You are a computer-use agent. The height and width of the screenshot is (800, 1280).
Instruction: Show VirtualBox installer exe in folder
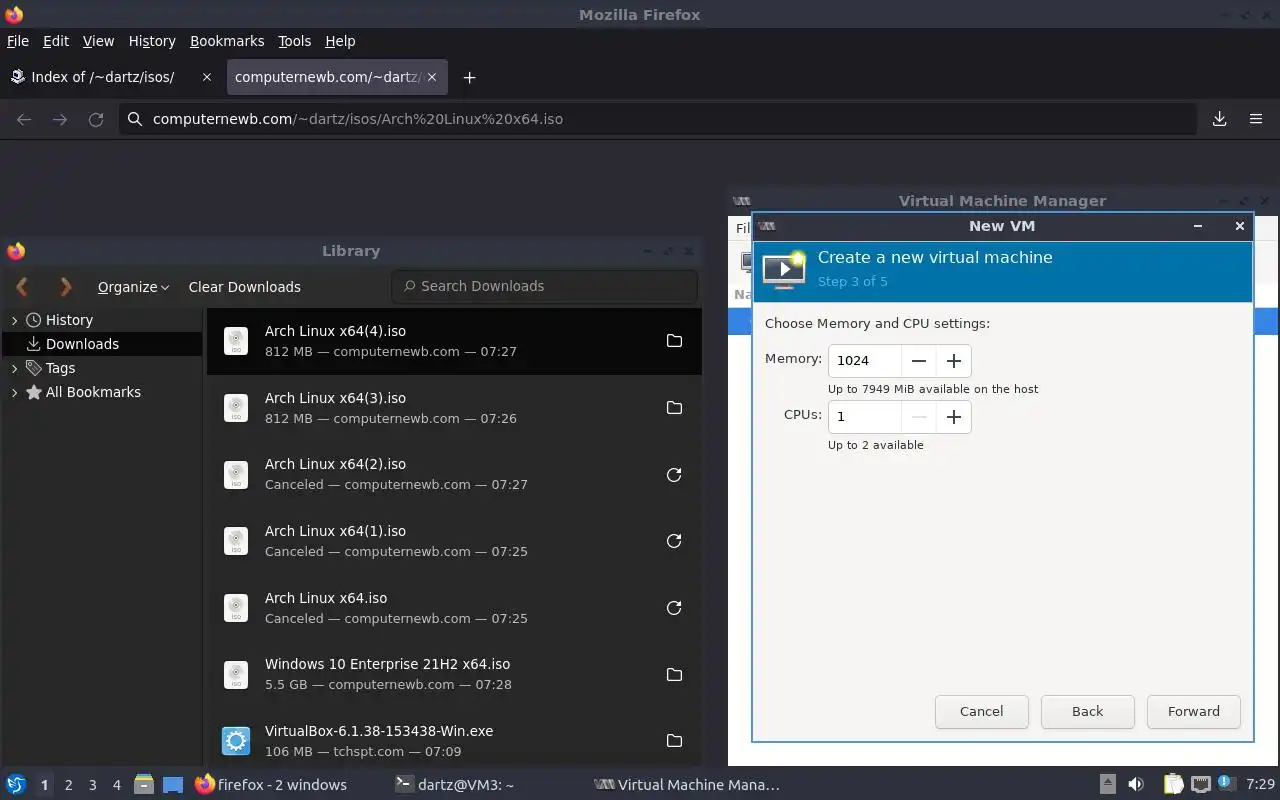[x=674, y=741]
